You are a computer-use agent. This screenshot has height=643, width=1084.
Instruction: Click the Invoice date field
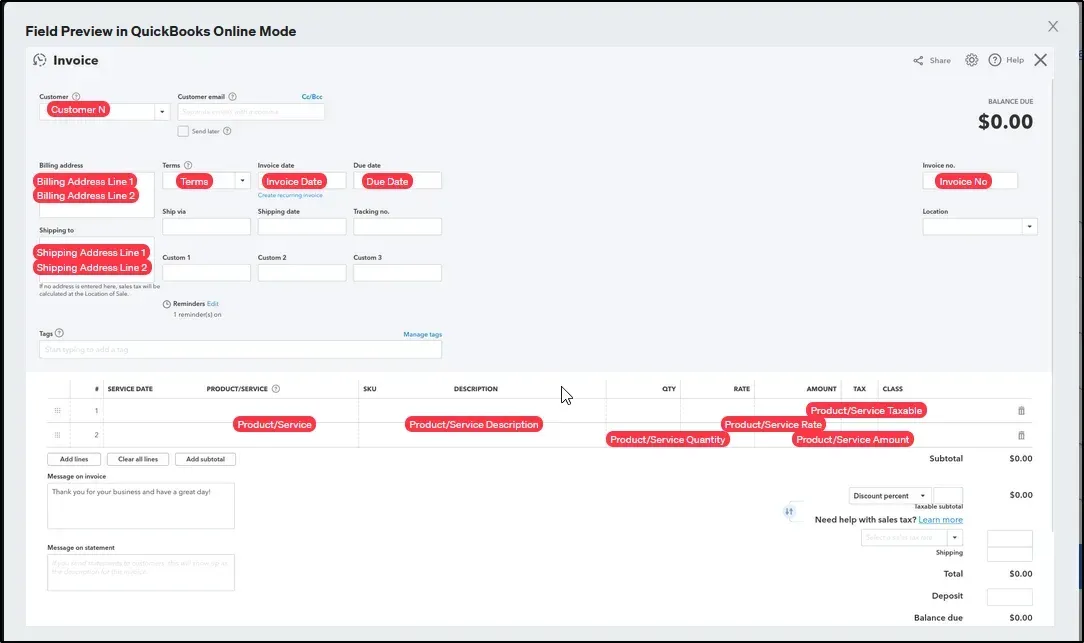coord(302,181)
